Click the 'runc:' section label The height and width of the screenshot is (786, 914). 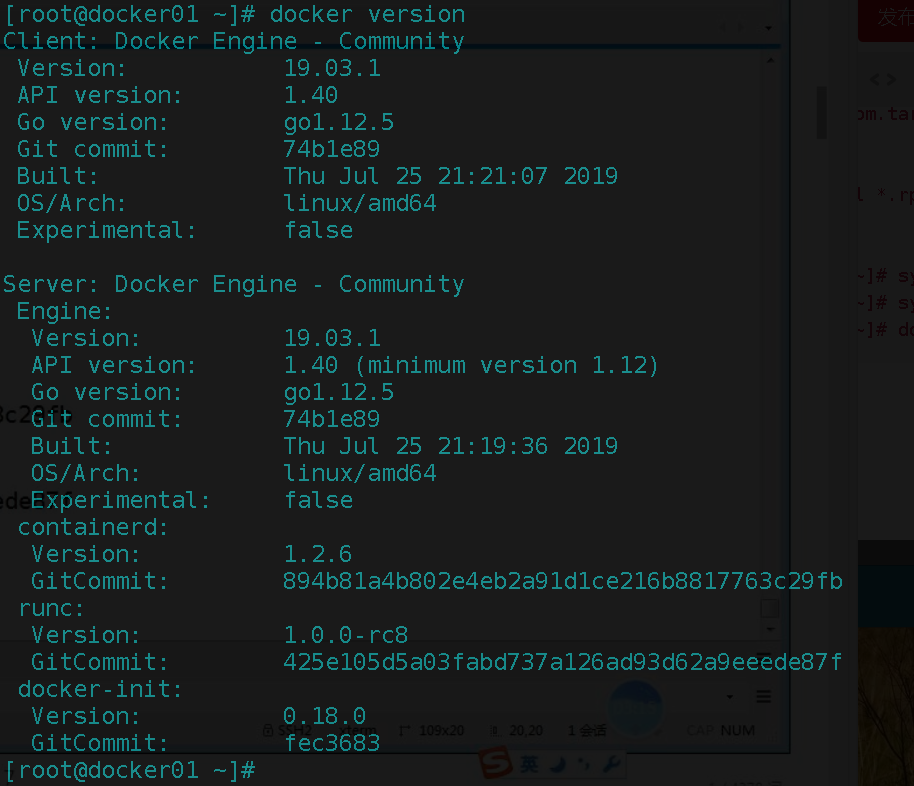point(51,608)
